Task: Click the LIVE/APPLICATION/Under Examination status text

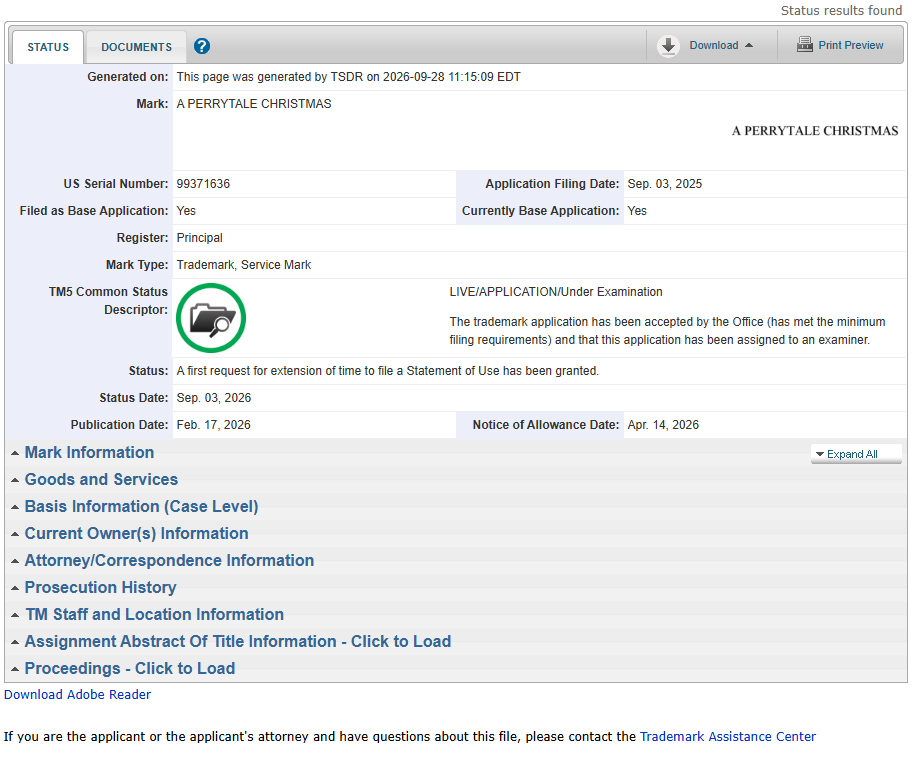Action: click(555, 291)
